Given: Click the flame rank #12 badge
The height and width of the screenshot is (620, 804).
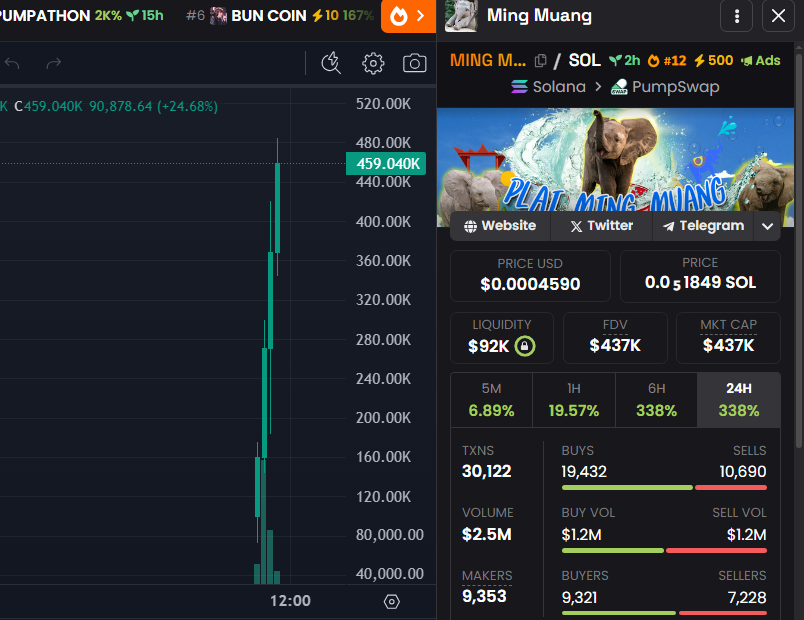Looking at the screenshot, I should click(x=667, y=61).
